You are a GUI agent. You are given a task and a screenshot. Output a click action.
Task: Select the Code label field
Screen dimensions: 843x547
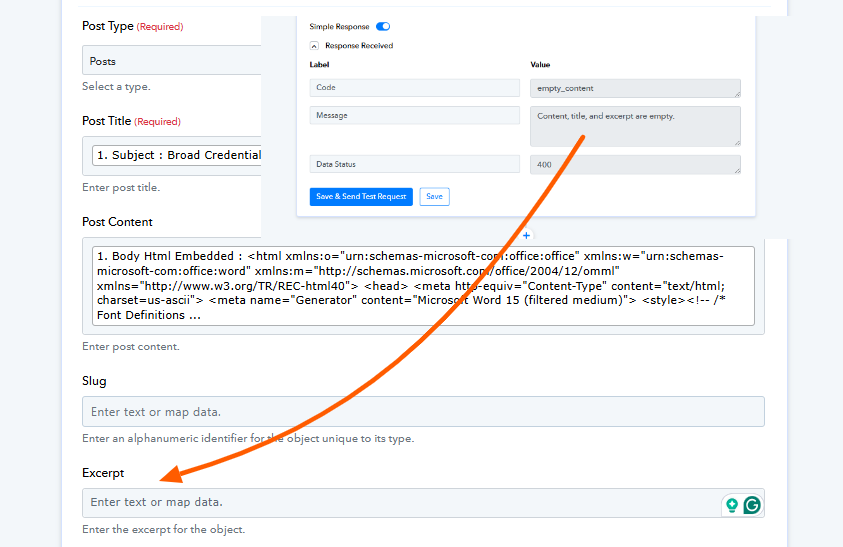[x=415, y=88]
